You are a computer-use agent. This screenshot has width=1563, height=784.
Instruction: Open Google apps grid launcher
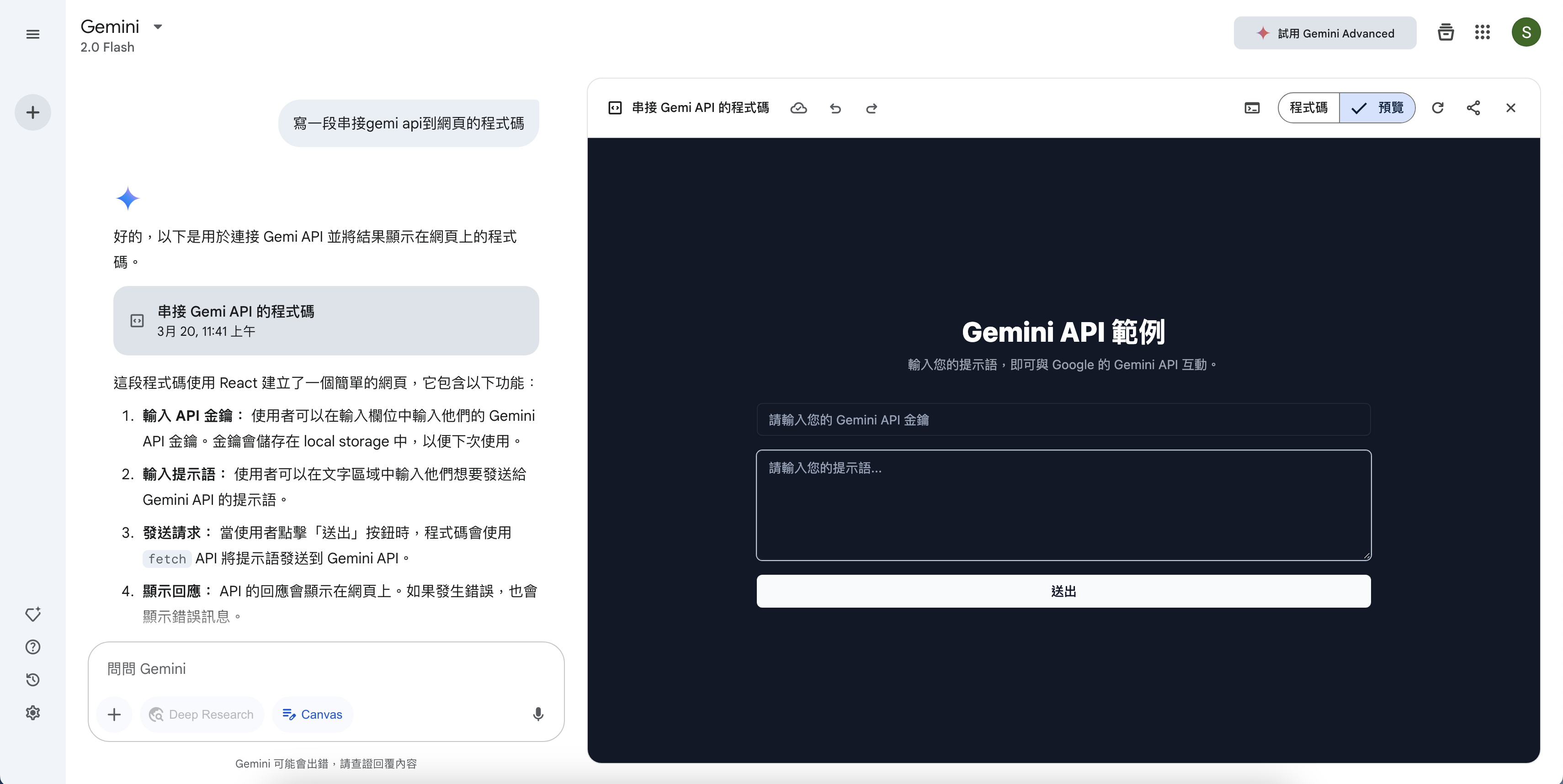[x=1482, y=32]
